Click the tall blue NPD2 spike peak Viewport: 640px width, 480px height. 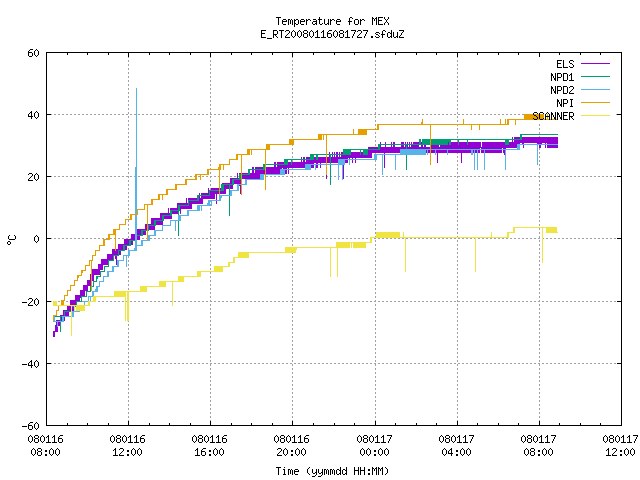tap(136, 89)
